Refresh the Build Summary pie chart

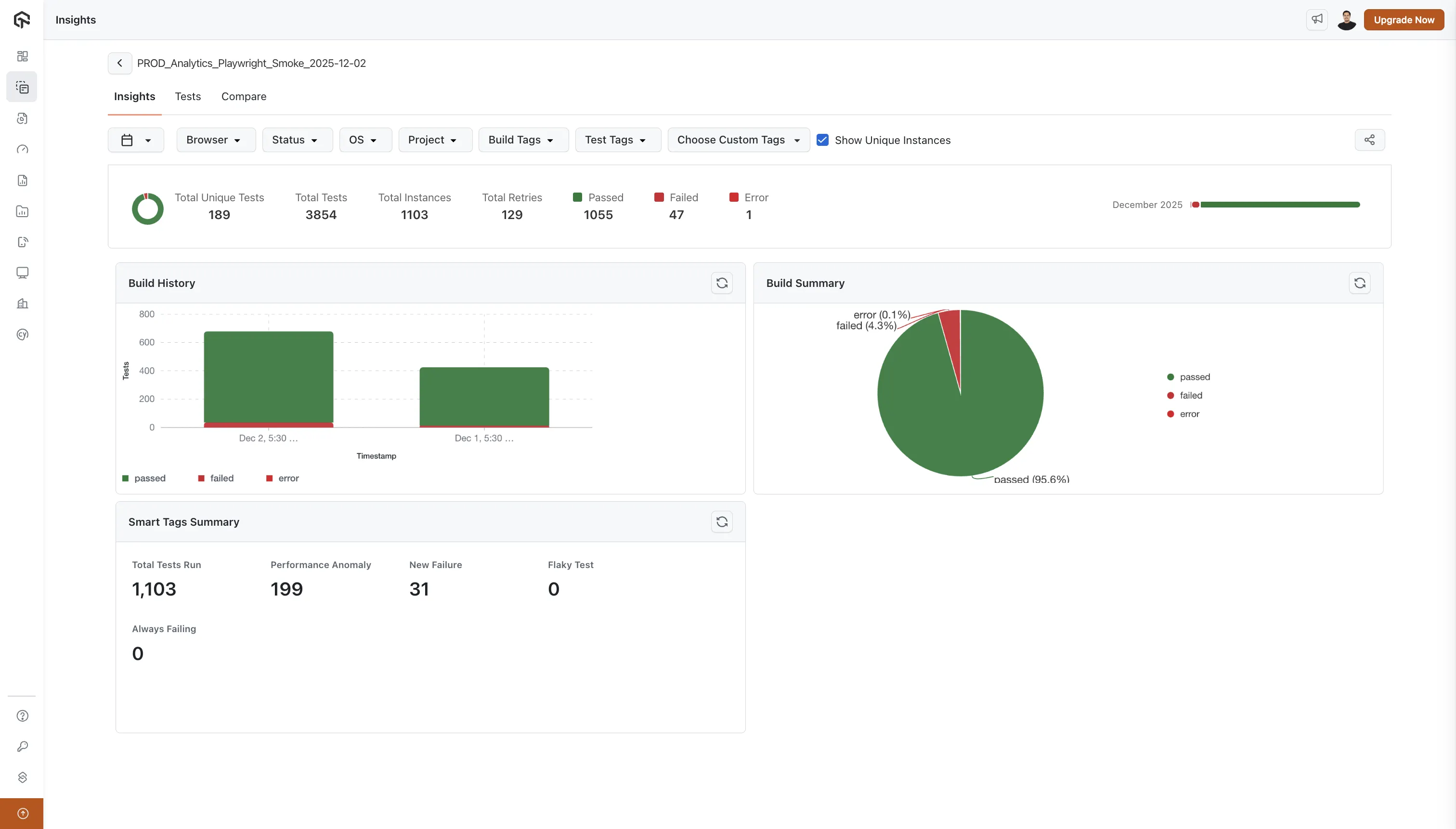pyautogui.click(x=1360, y=283)
